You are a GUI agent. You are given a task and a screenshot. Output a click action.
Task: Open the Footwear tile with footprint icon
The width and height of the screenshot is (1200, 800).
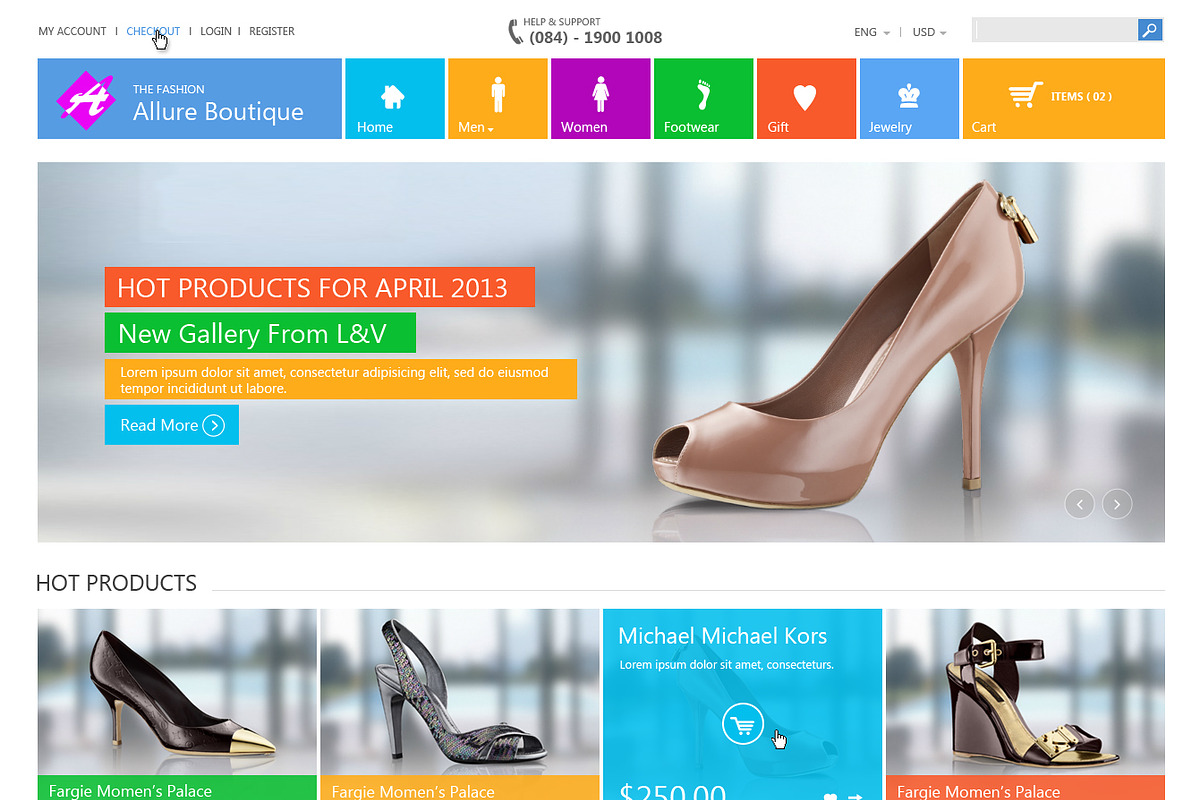pos(703,98)
